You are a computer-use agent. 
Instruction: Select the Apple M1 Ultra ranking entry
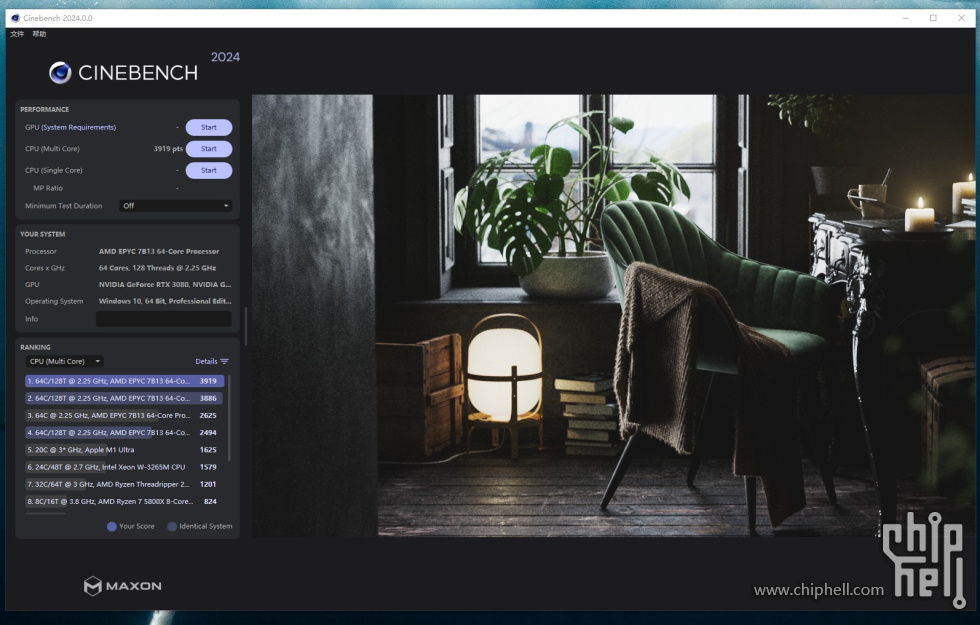(x=120, y=449)
